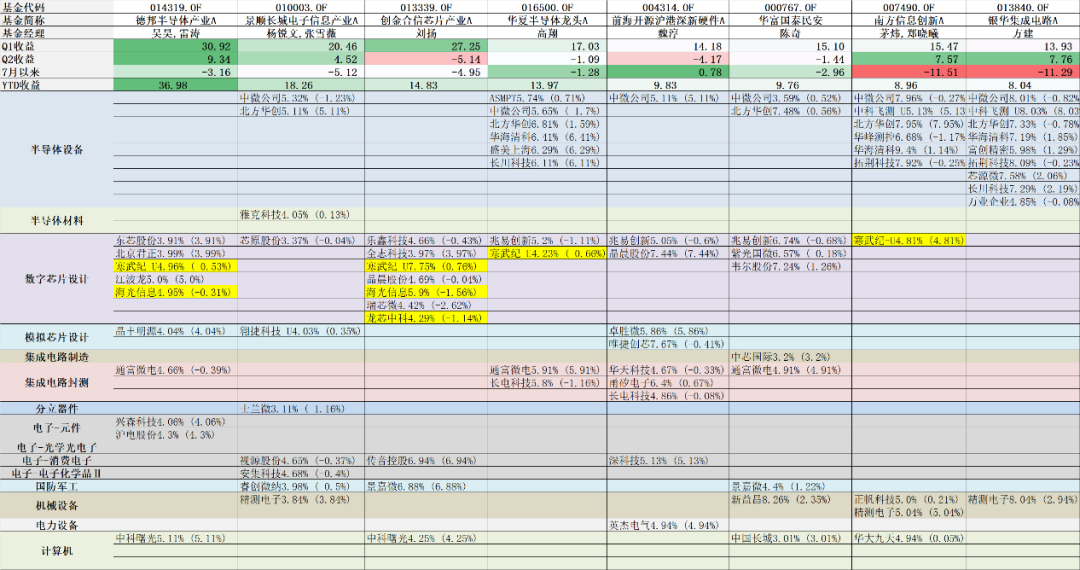
Task: Click the green cell 0.78
Action: [668, 72]
